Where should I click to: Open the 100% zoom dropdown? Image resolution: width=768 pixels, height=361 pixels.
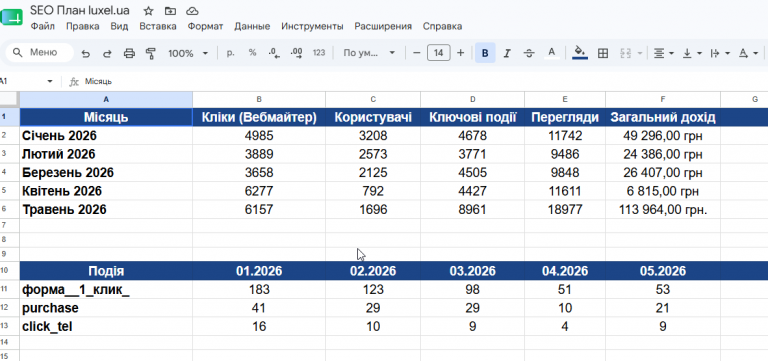(188, 53)
